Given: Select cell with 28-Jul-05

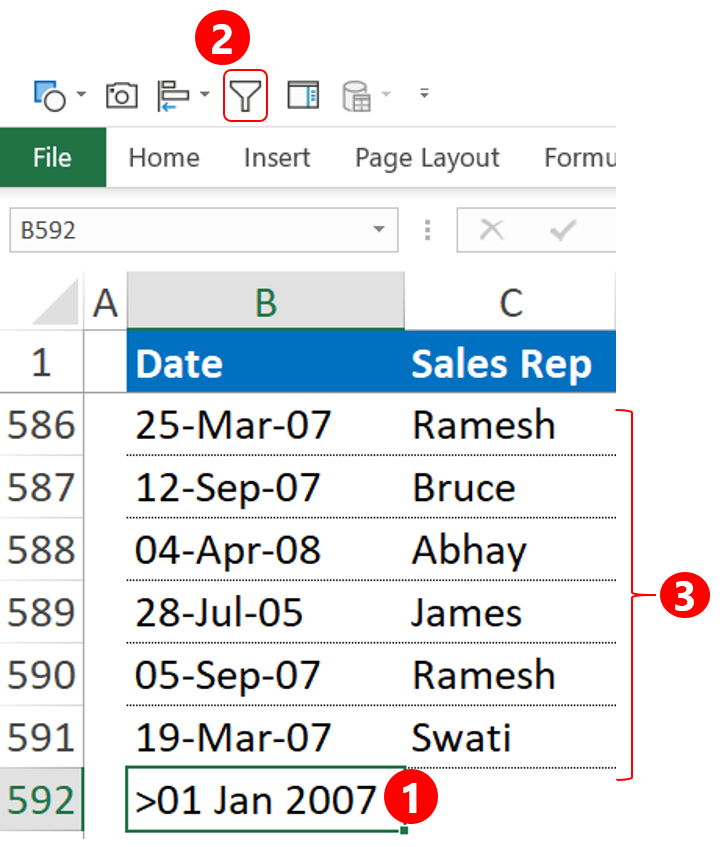Looking at the screenshot, I should pos(266,613).
